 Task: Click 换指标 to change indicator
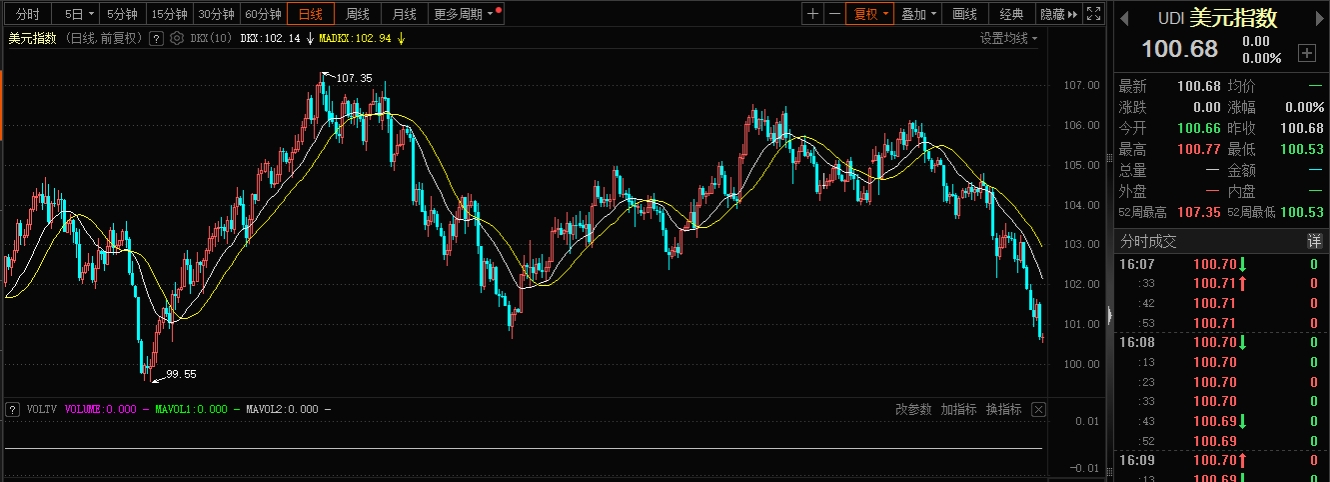pos(1003,409)
